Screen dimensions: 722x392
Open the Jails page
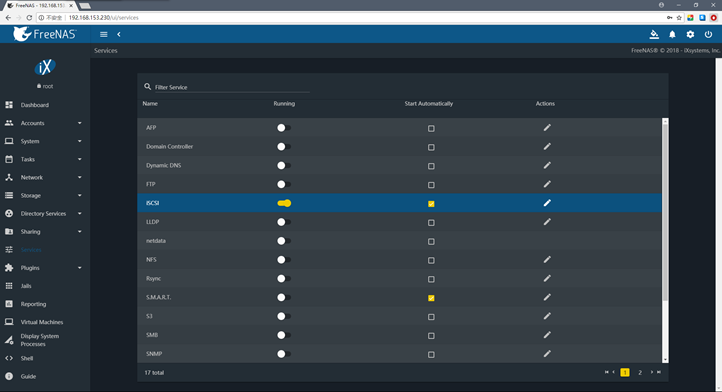pyautogui.click(x=44, y=286)
